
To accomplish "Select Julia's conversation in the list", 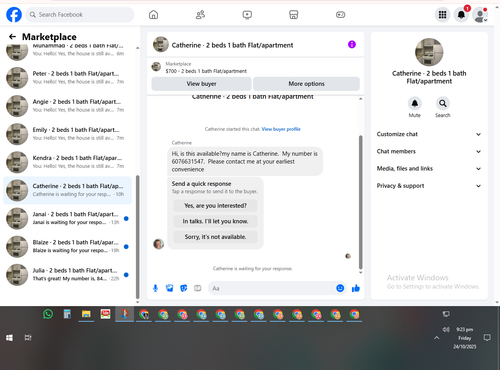I will [x=67, y=275].
